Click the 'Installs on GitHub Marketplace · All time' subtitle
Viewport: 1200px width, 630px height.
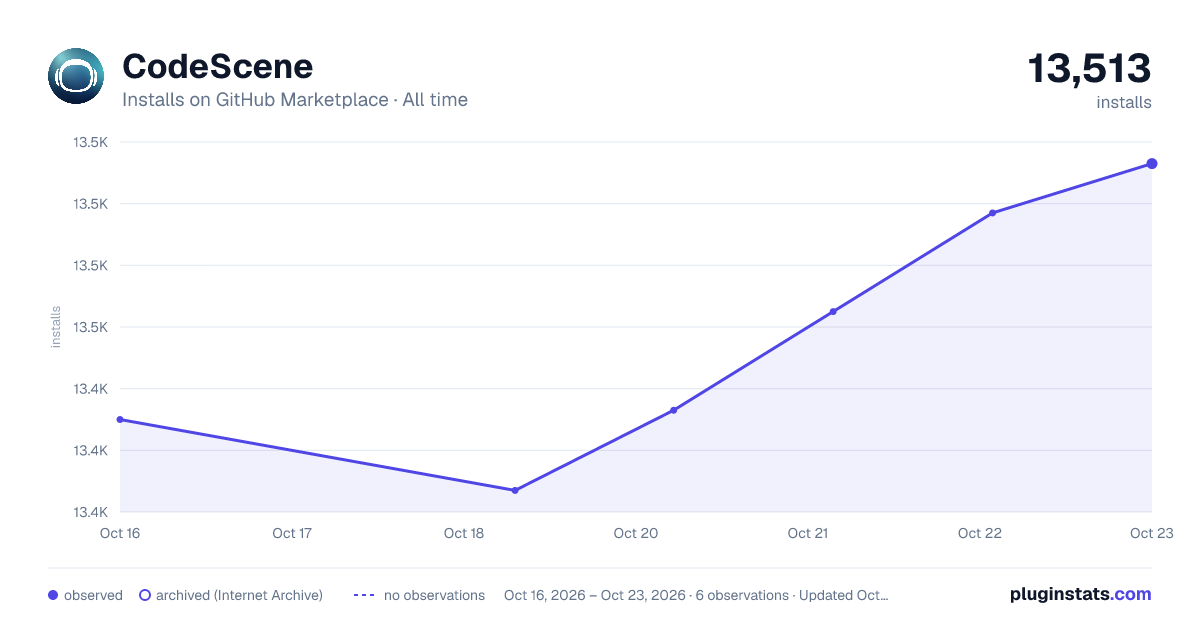click(x=295, y=100)
